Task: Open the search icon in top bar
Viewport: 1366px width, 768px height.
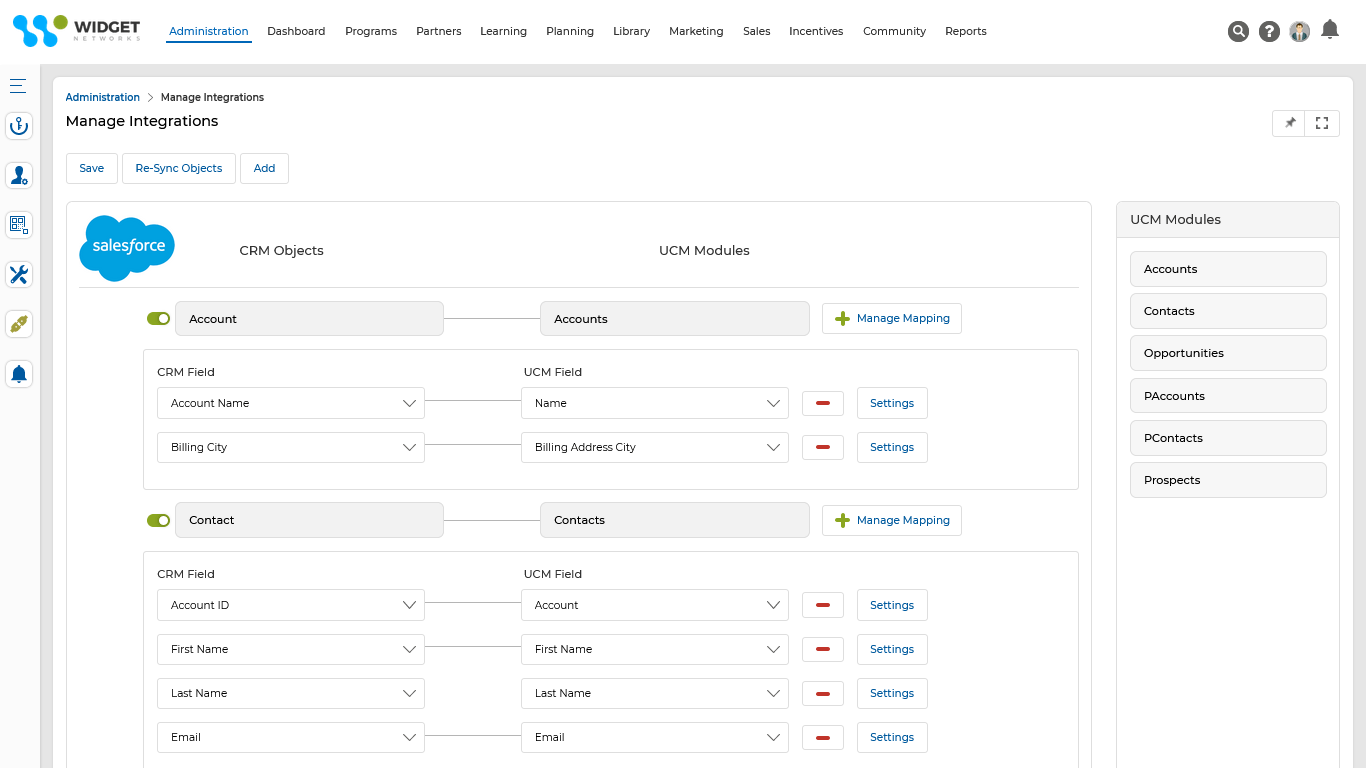Action: [1238, 31]
